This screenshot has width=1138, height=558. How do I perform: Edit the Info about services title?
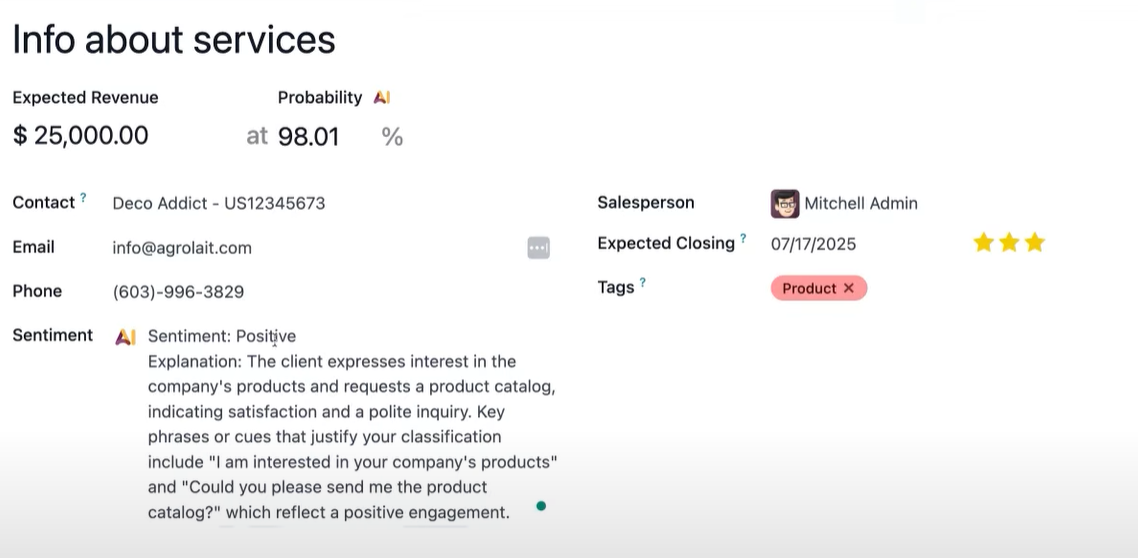click(x=174, y=40)
